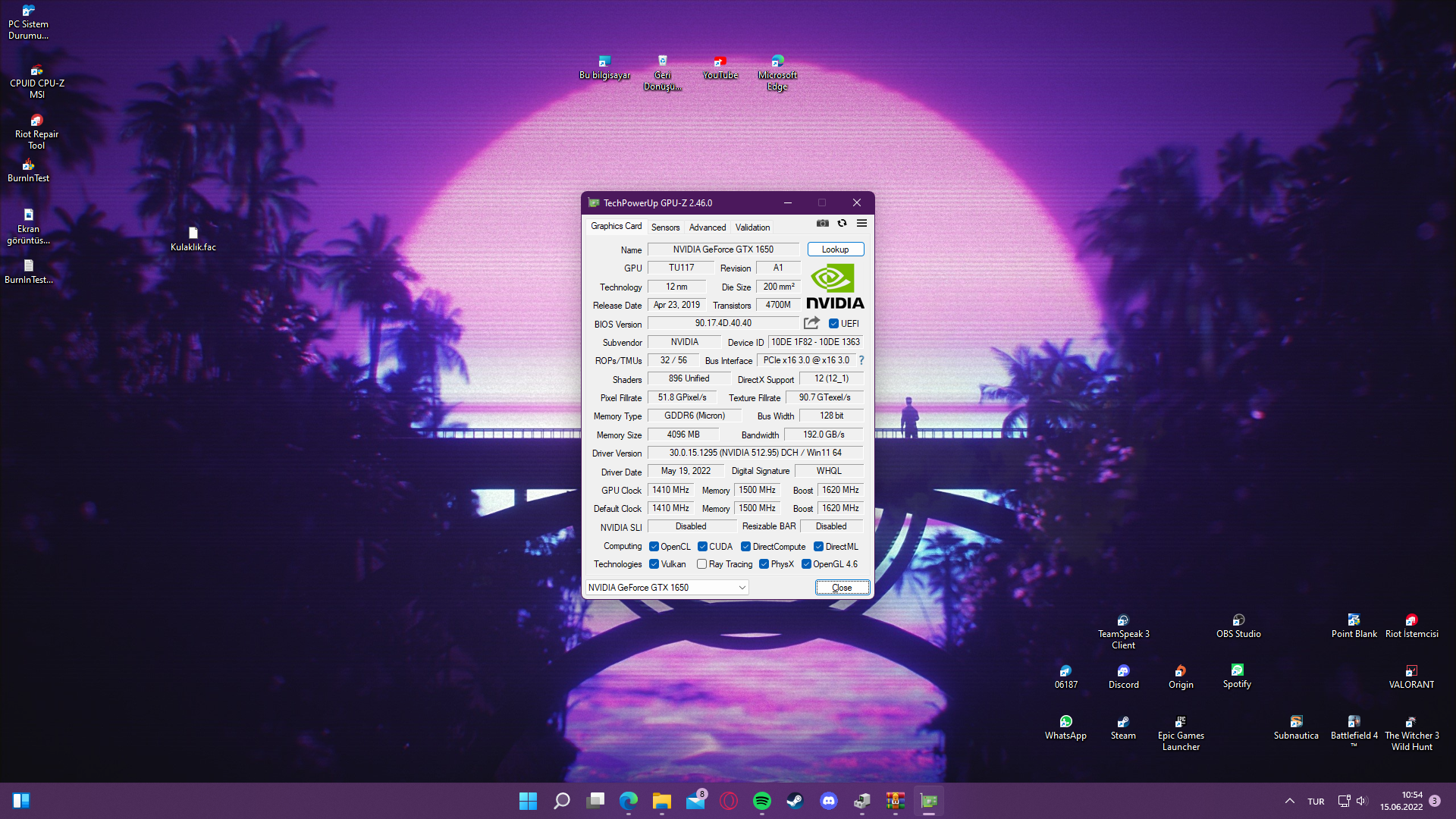Viewport: 1456px width, 819px height.
Task: Click the Lookup button
Action: pos(835,249)
